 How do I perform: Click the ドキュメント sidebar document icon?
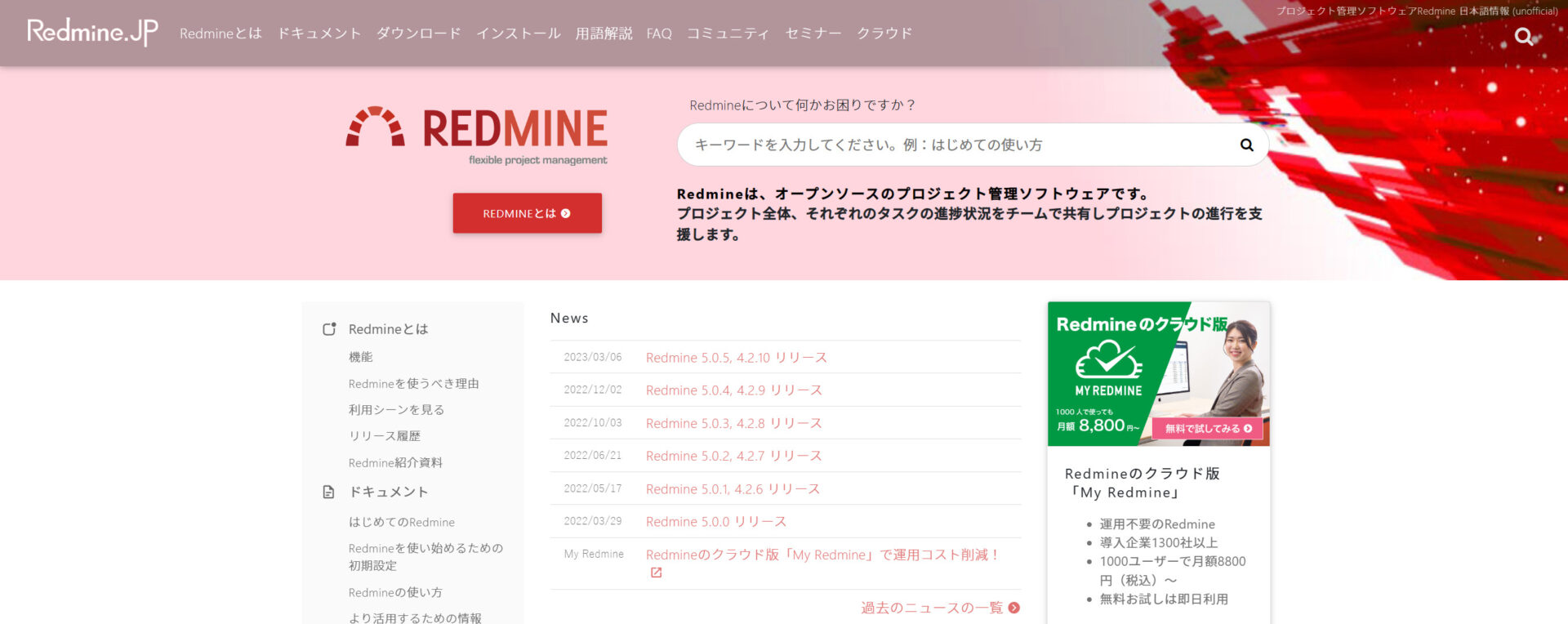coord(328,492)
